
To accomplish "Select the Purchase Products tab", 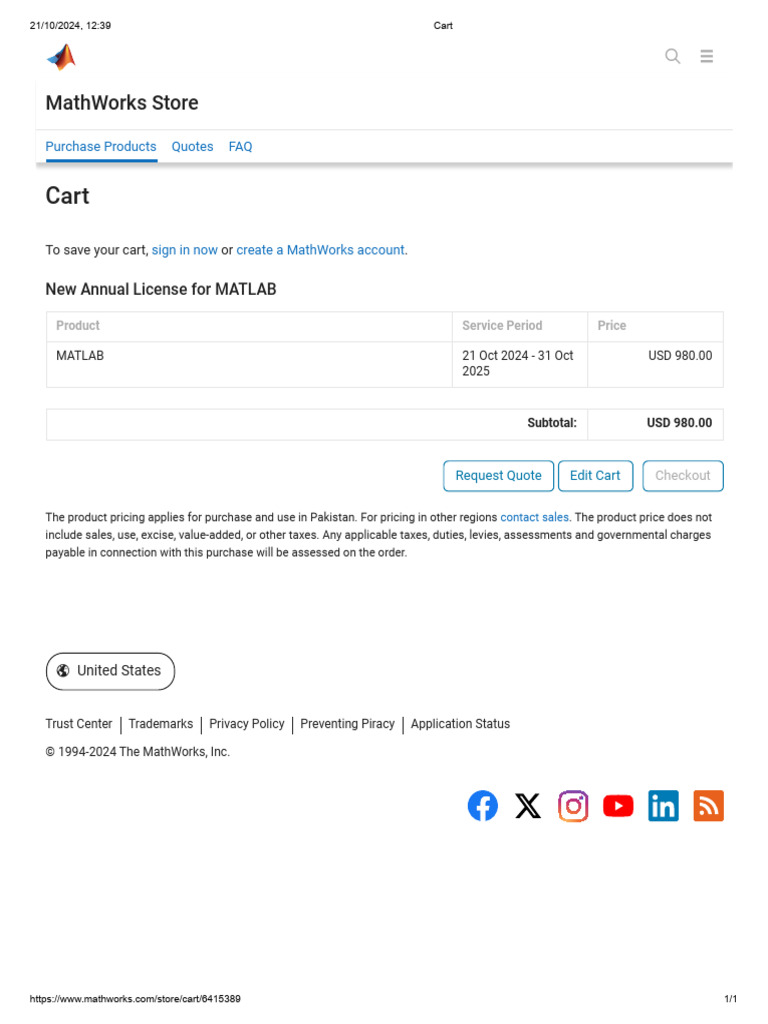I will pos(101,147).
